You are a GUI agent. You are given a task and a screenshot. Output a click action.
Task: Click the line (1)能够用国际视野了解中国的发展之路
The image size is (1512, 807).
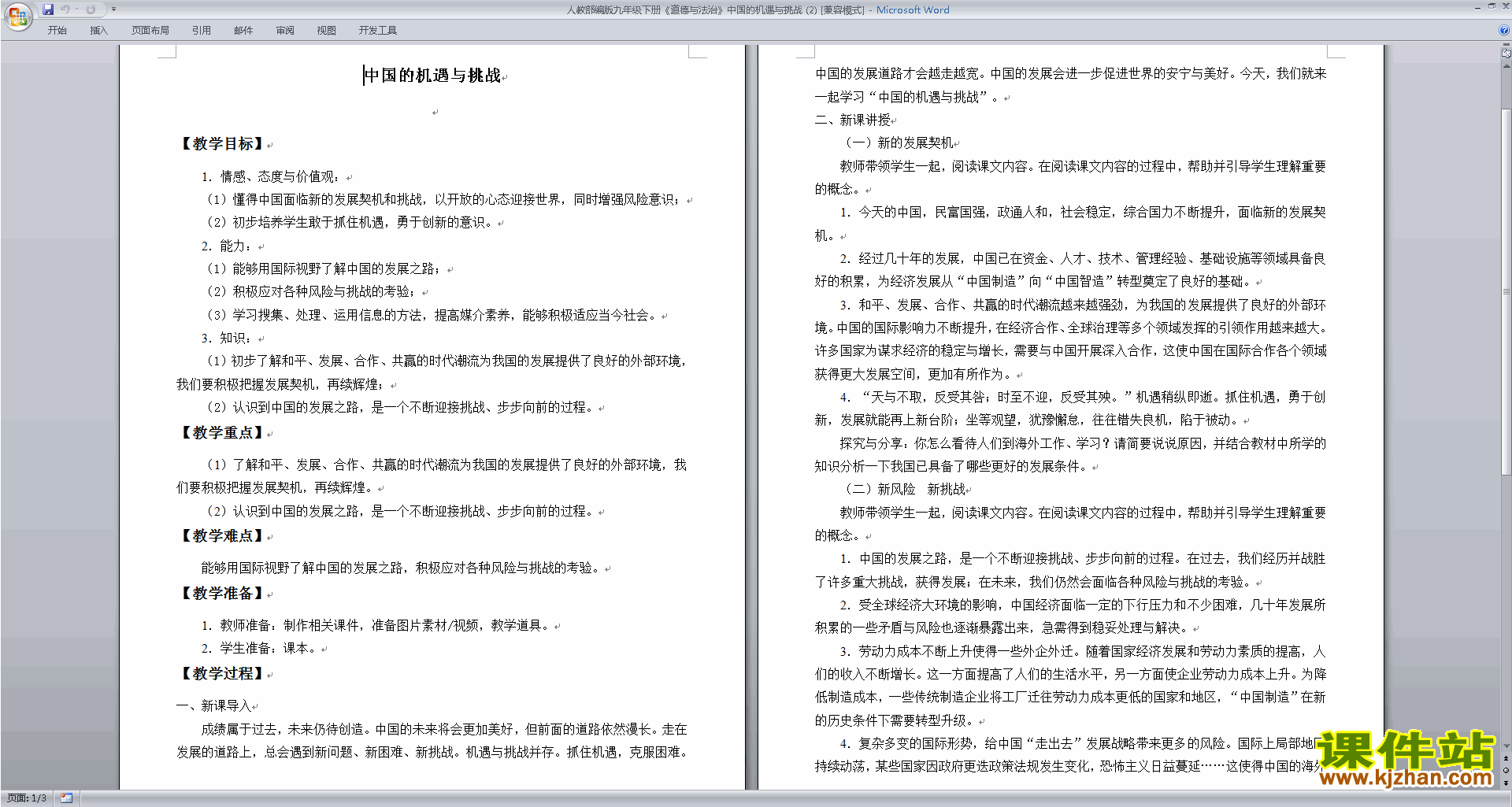[325, 268]
